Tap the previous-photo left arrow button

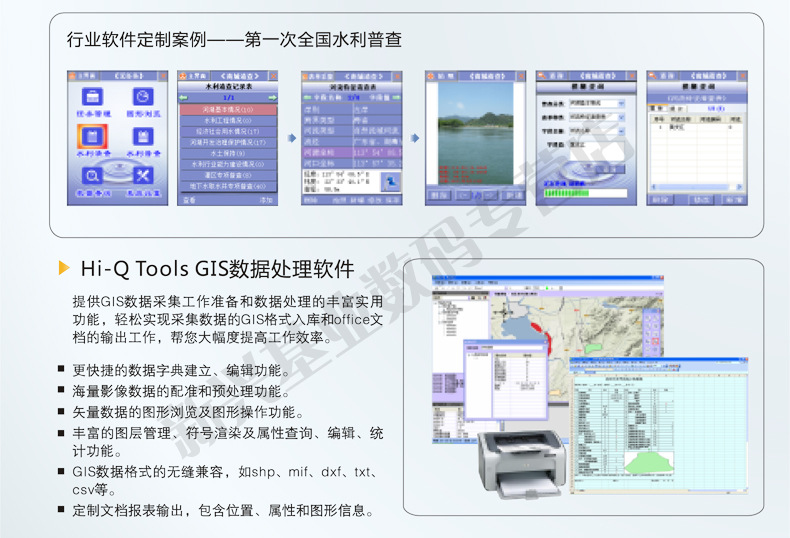point(465,195)
